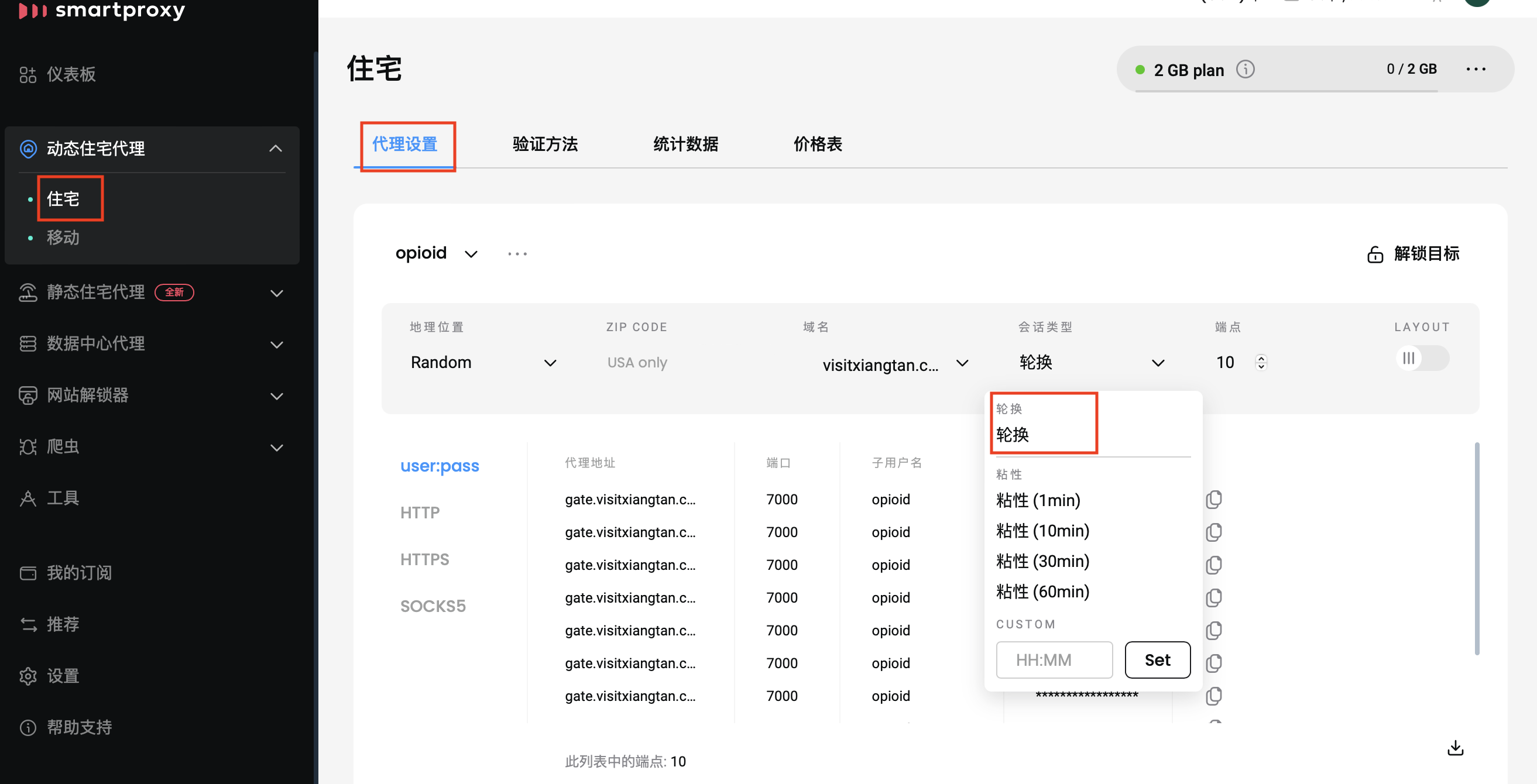Click the 爬虫 bug icon
This screenshot has height=784, width=1537.
[28, 447]
